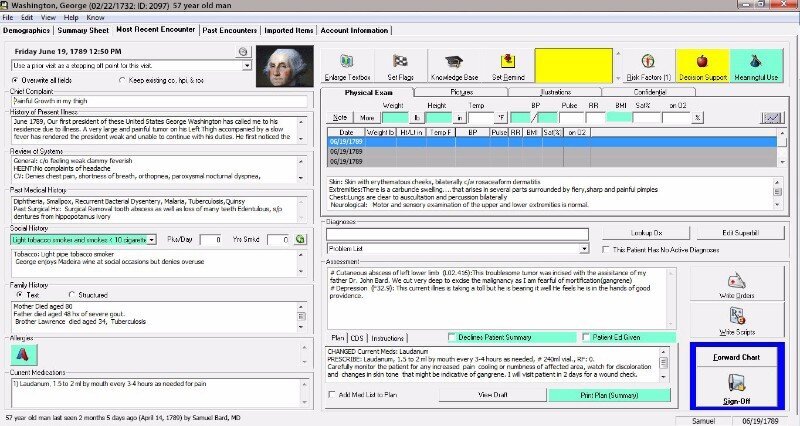Click the Enlarge Textbox icon
Viewport: 800px width, 426px height.
point(346,61)
